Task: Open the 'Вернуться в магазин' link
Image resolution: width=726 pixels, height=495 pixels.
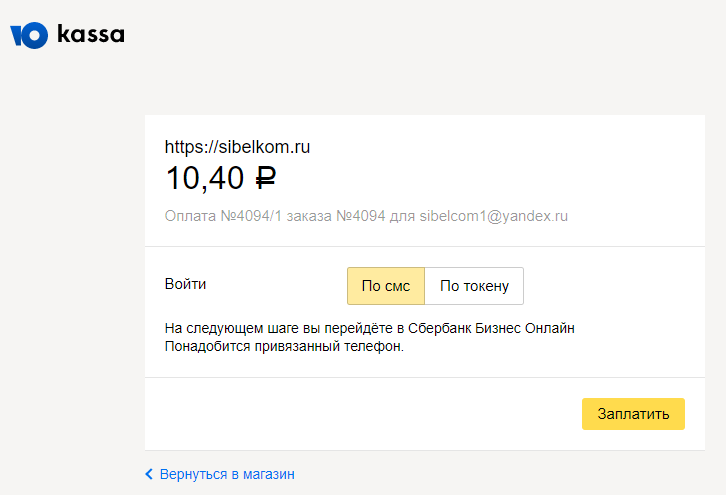Action: 227,474
